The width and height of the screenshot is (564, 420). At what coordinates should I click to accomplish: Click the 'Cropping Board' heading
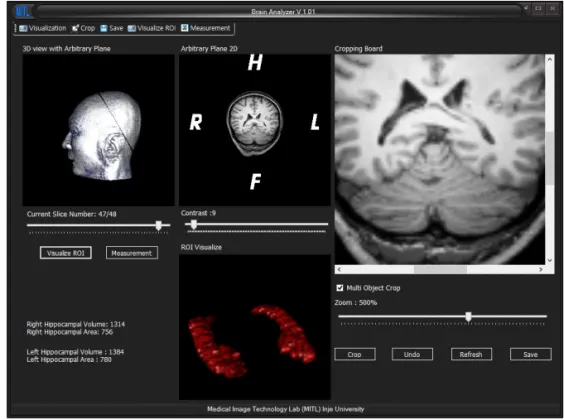(x=359, y=49)
